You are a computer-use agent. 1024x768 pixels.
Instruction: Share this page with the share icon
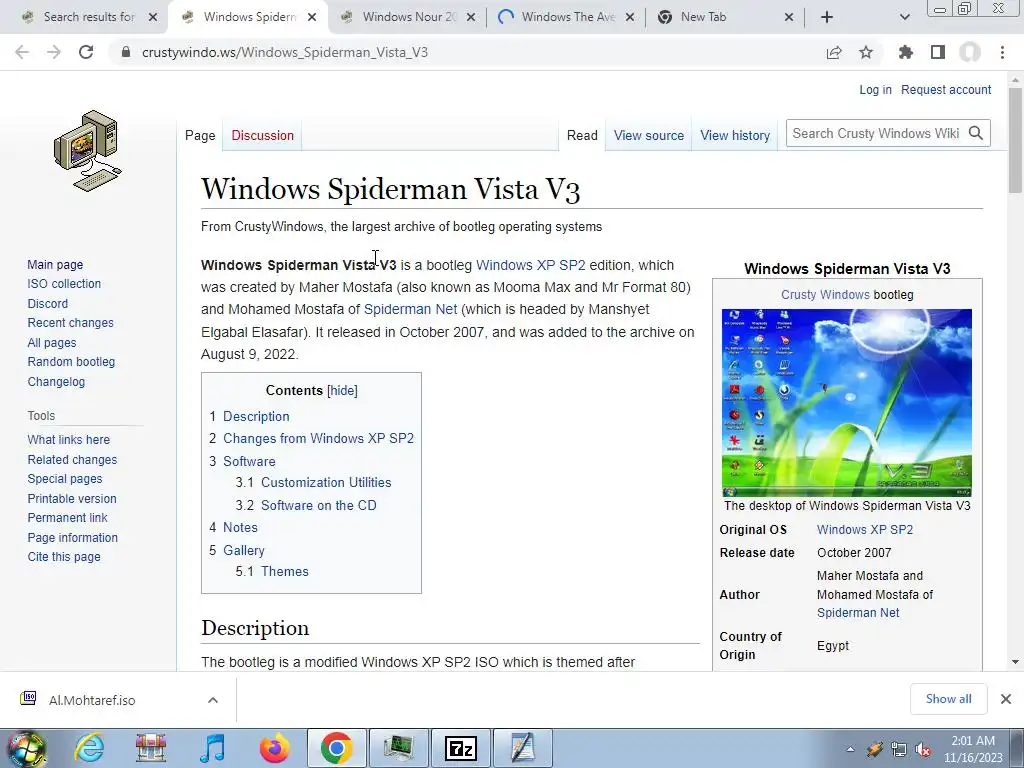pyautogui.click(x=834, y=52)
